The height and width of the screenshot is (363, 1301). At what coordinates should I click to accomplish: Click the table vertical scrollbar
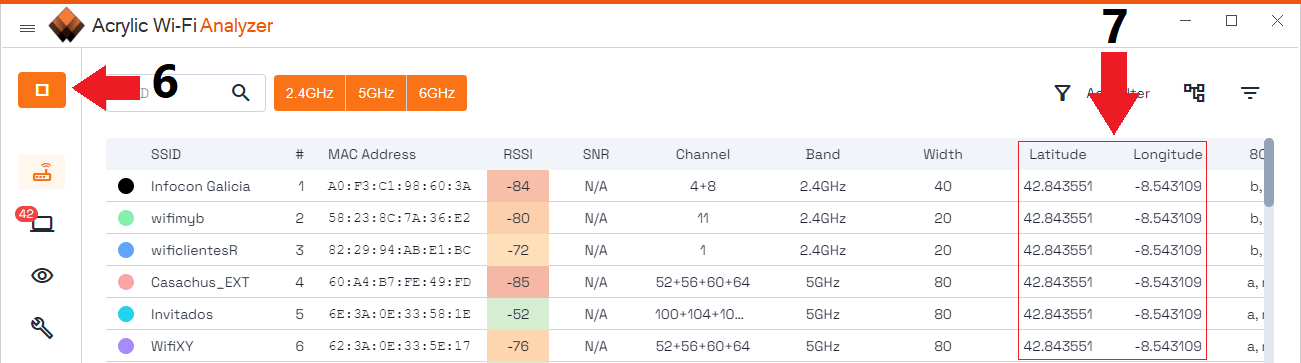(1269, 172)
